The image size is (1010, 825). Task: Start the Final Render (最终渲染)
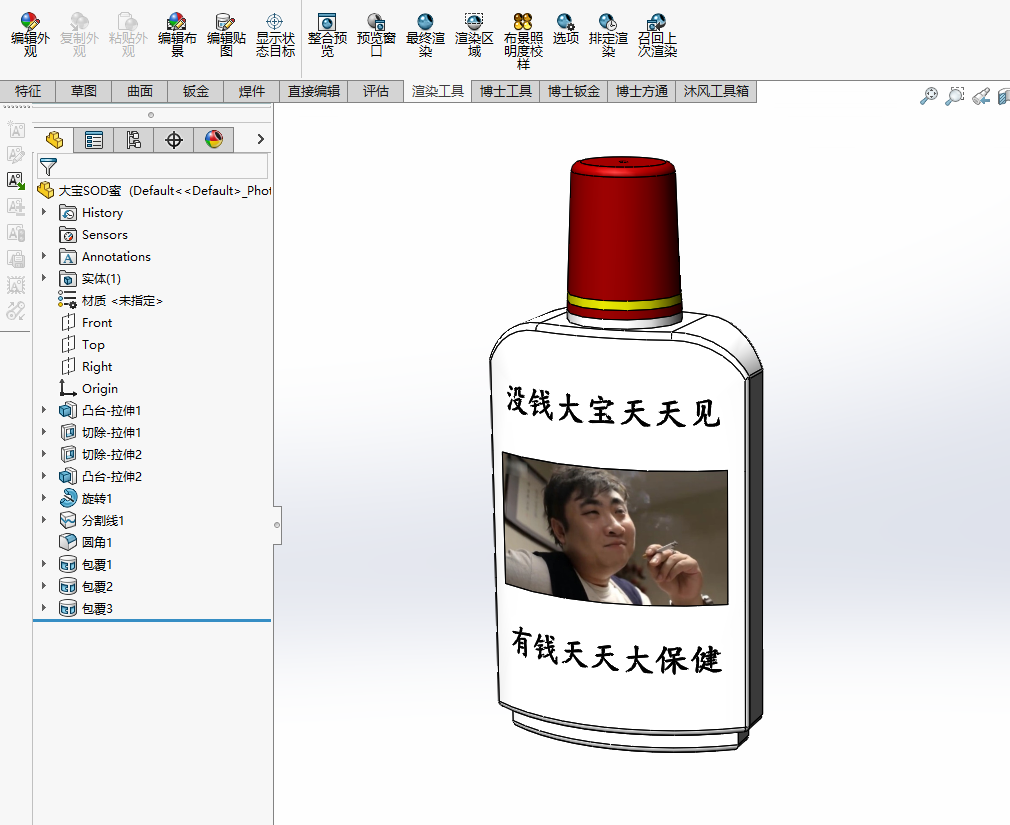click(425, 35)
